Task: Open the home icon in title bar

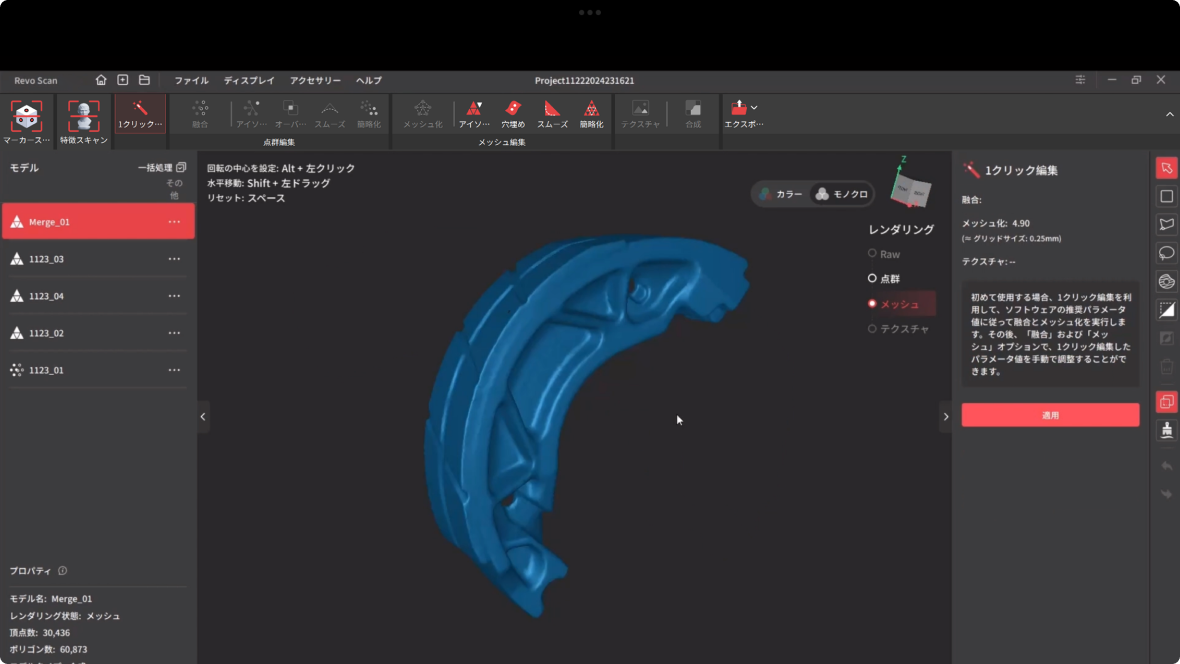Action: (101, 80)
